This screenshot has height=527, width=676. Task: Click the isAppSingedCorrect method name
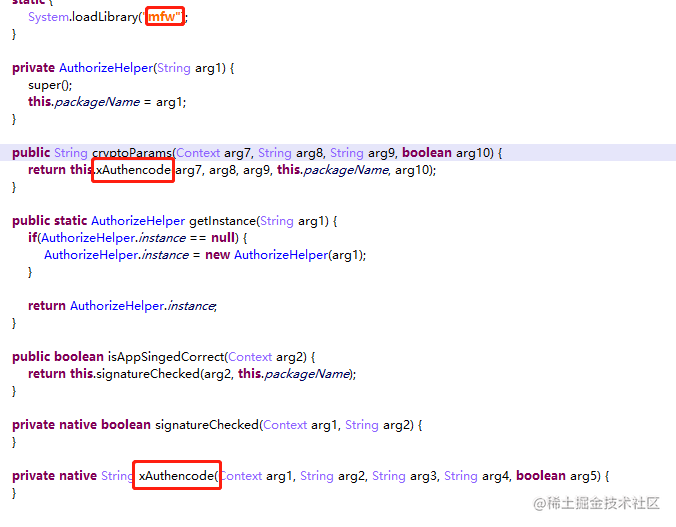tap(166, 357)
